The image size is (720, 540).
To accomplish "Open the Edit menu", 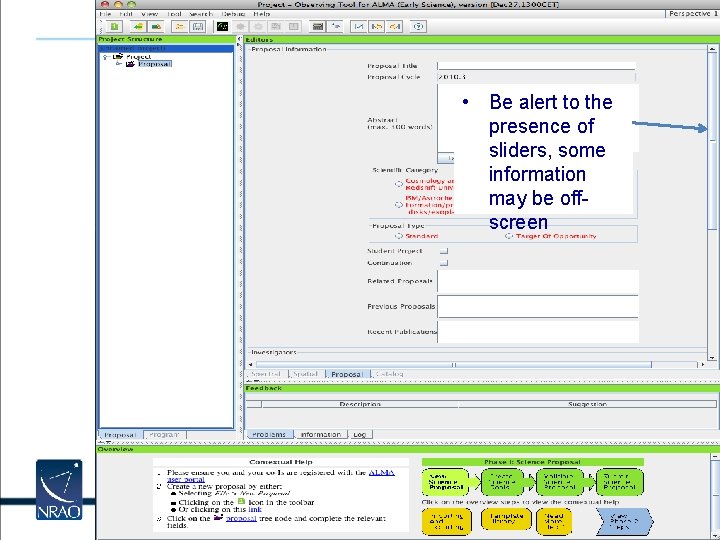I will (x=126, y=14).
